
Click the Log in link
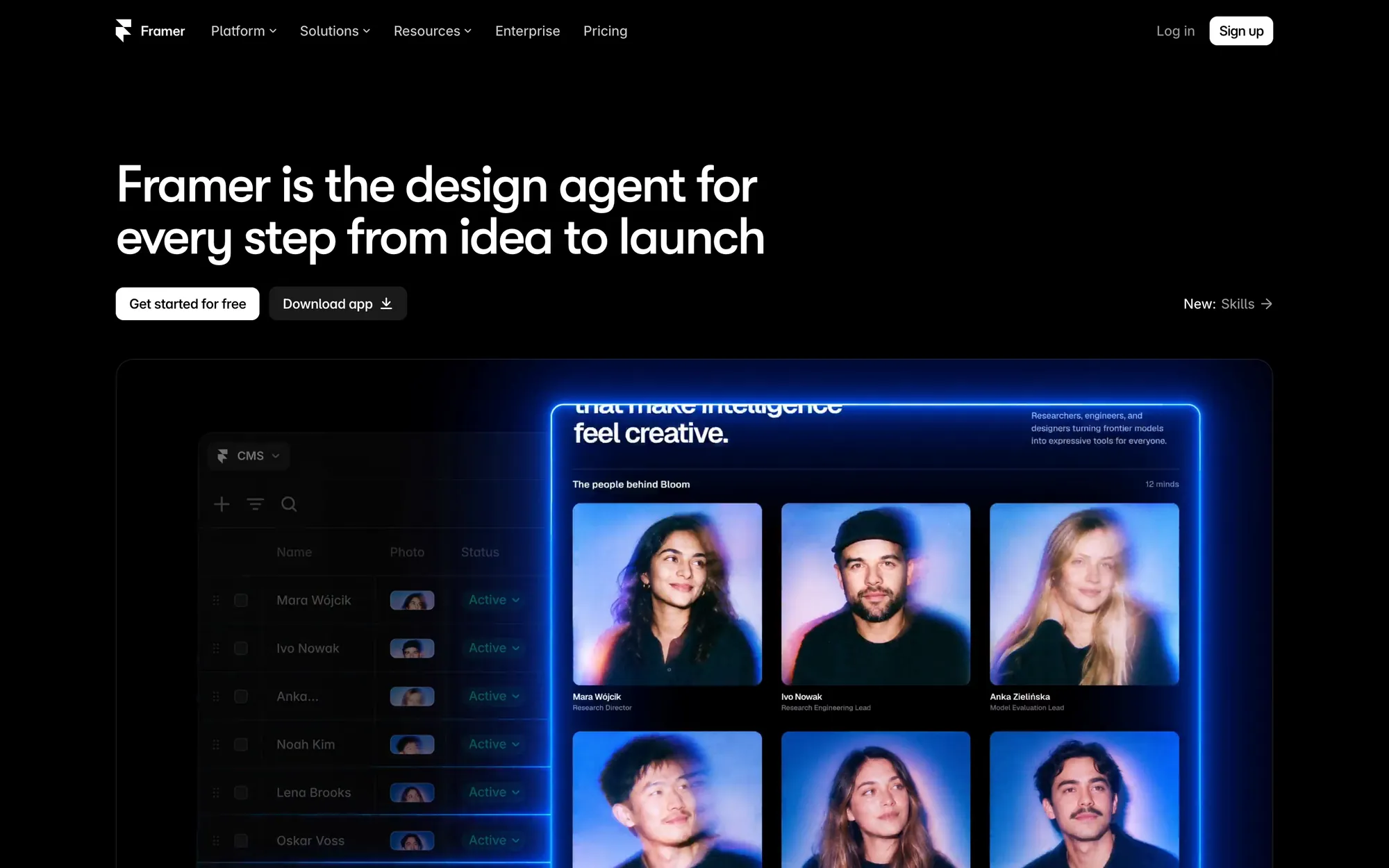(1175, 31)
